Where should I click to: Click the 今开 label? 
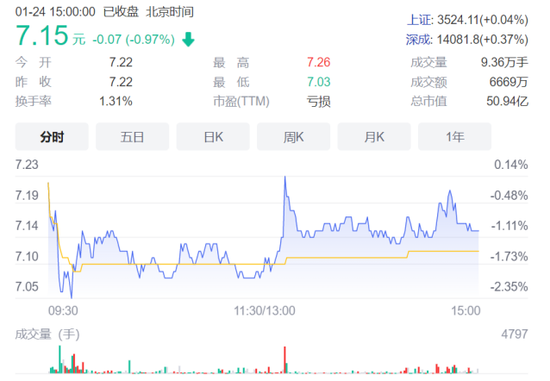pyautogui.click(x=33, y=62)
